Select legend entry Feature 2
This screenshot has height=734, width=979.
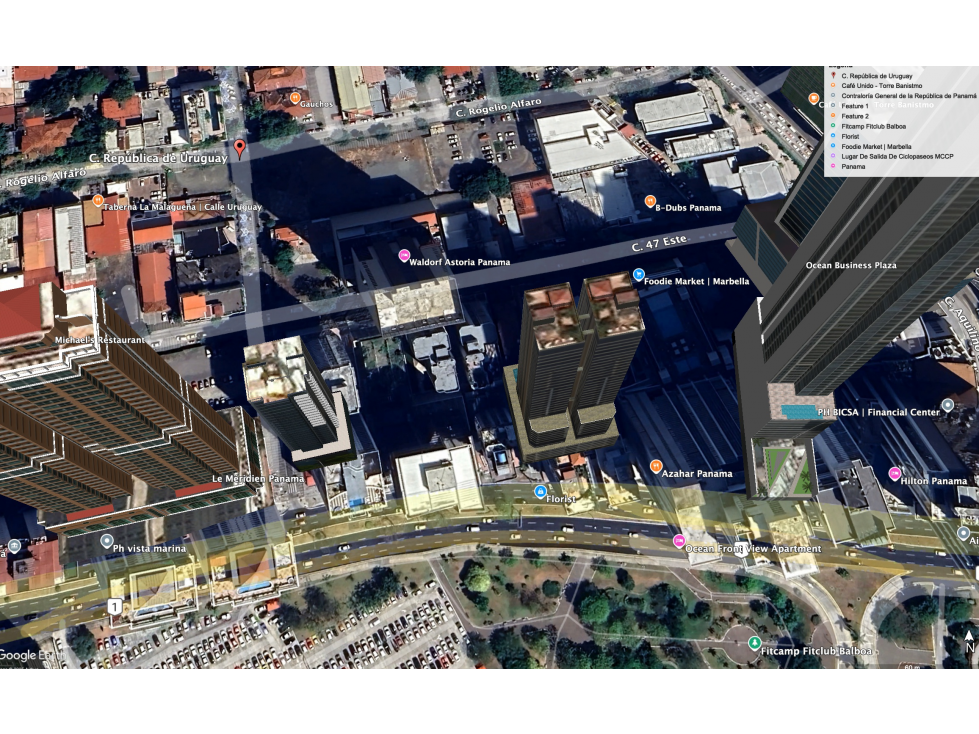click(x=855, y=116)
